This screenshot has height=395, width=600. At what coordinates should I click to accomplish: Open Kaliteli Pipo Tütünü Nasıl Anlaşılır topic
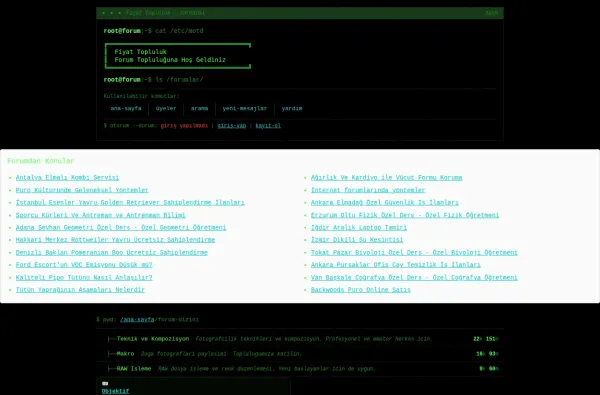tap(84, 277)
